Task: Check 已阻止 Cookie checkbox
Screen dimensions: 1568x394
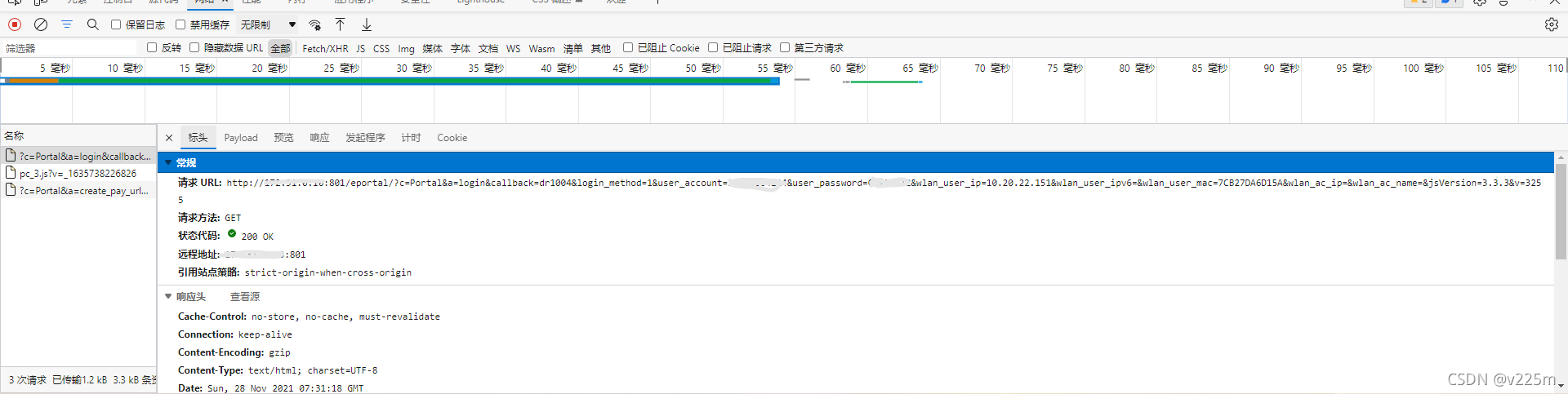Action: coord(628,47)
